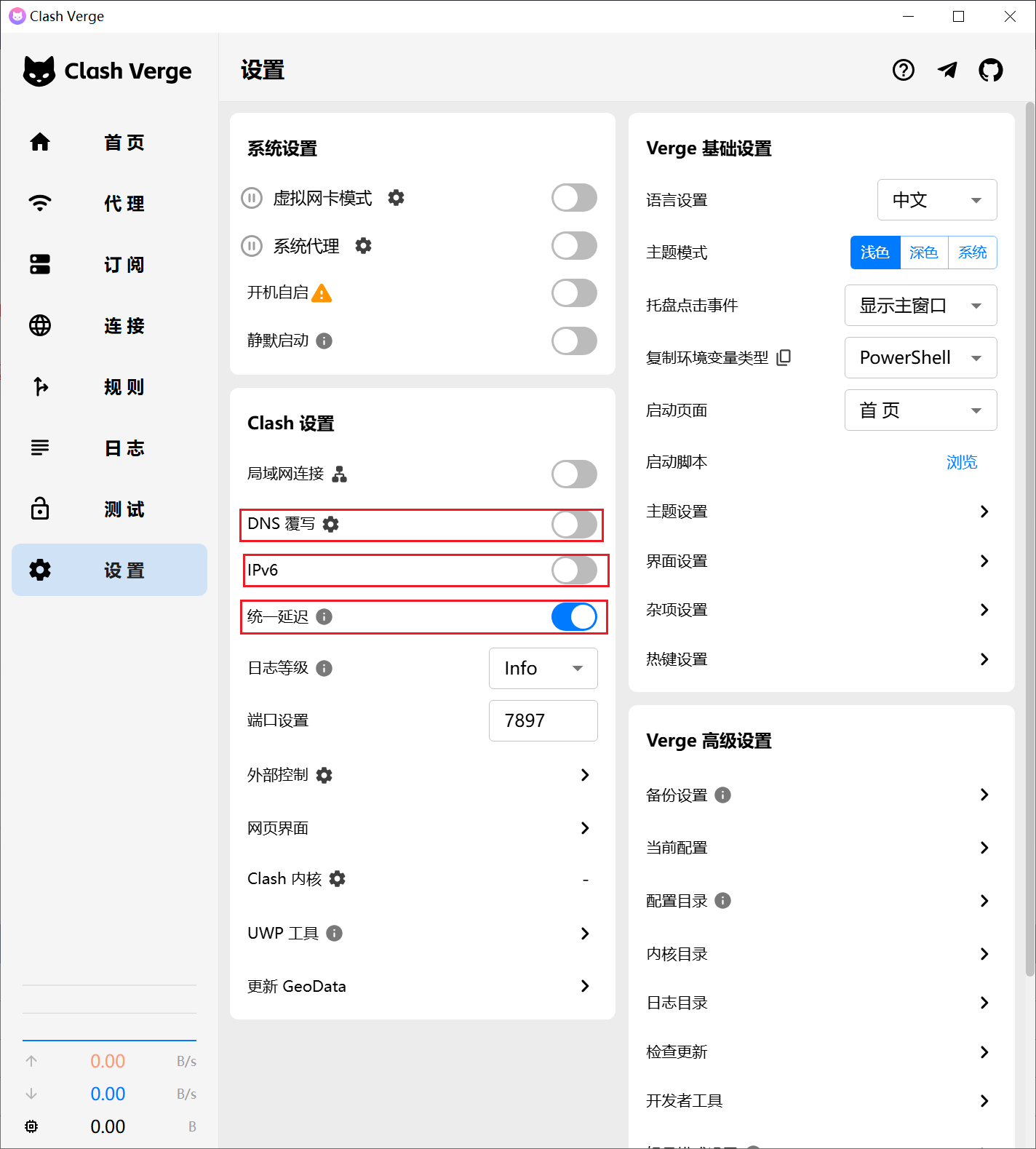Screen dimensions: 1036x1149
Task: Enable the 系统代理 switch
Action: (574, 246)
